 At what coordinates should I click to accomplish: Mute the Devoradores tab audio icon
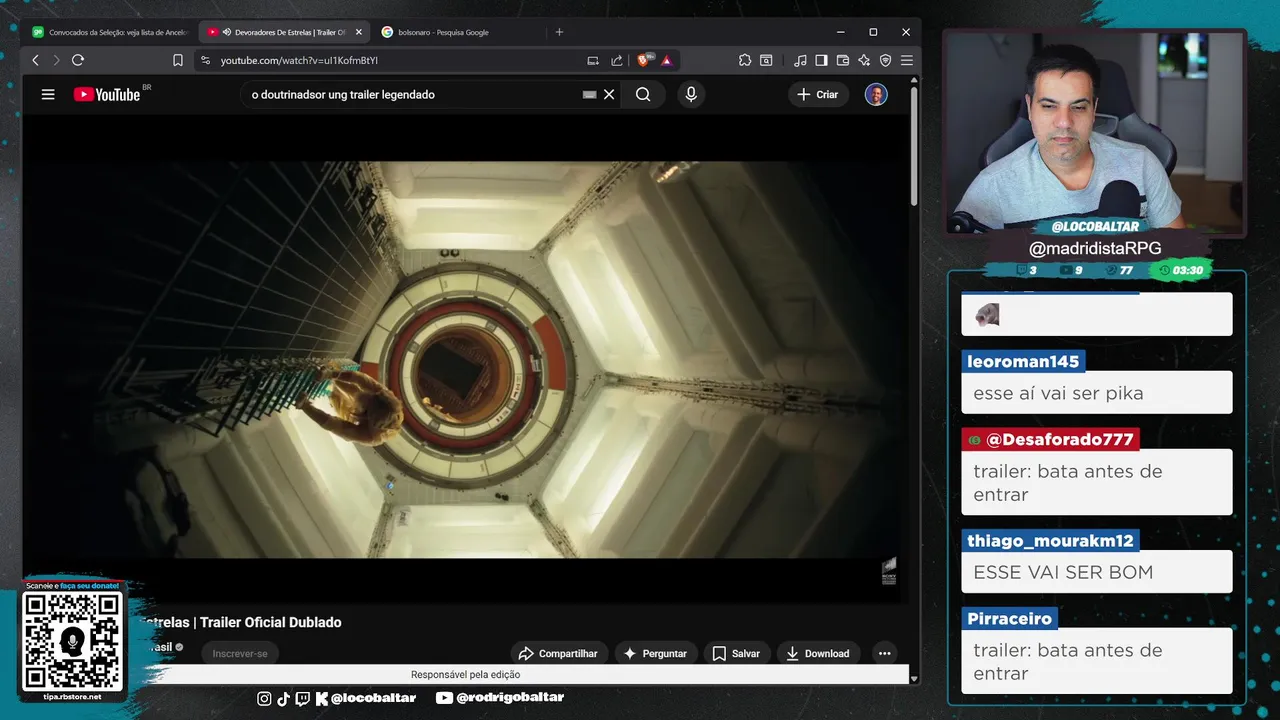(x=227, y=32)
